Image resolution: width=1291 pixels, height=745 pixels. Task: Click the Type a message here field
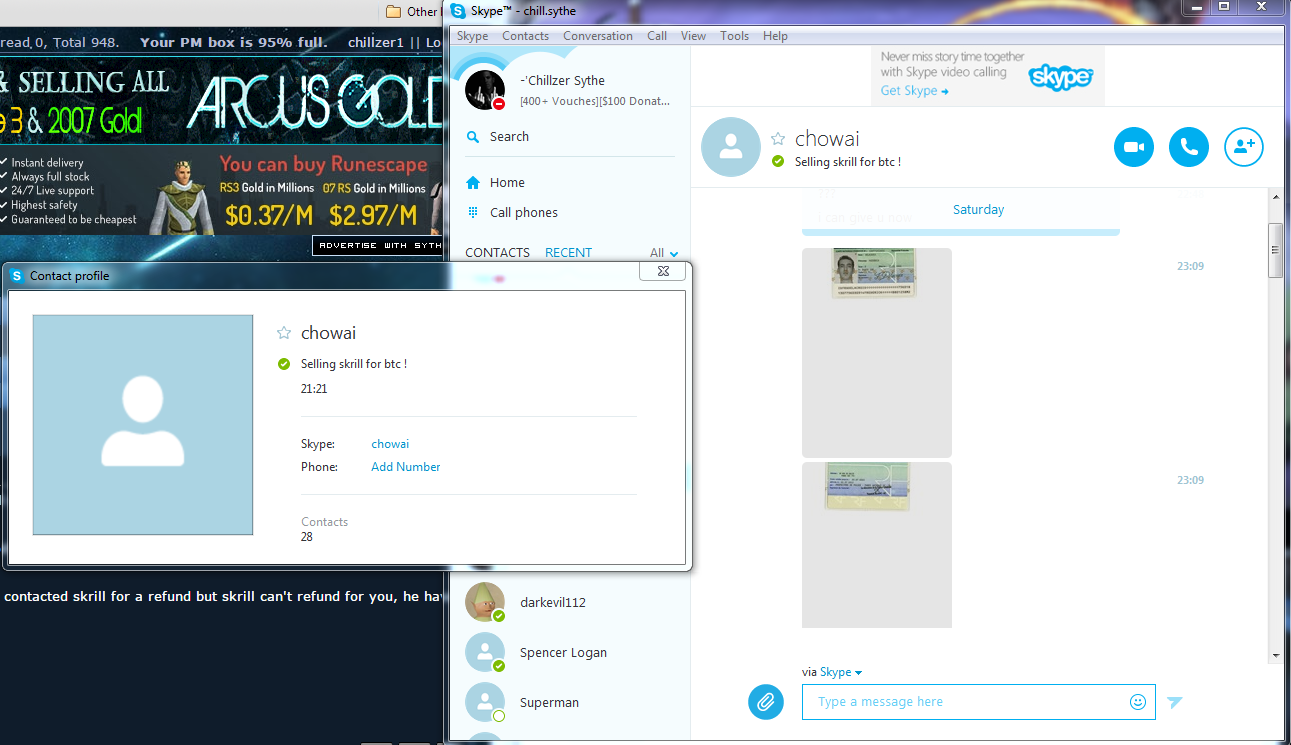coord(978,702)
